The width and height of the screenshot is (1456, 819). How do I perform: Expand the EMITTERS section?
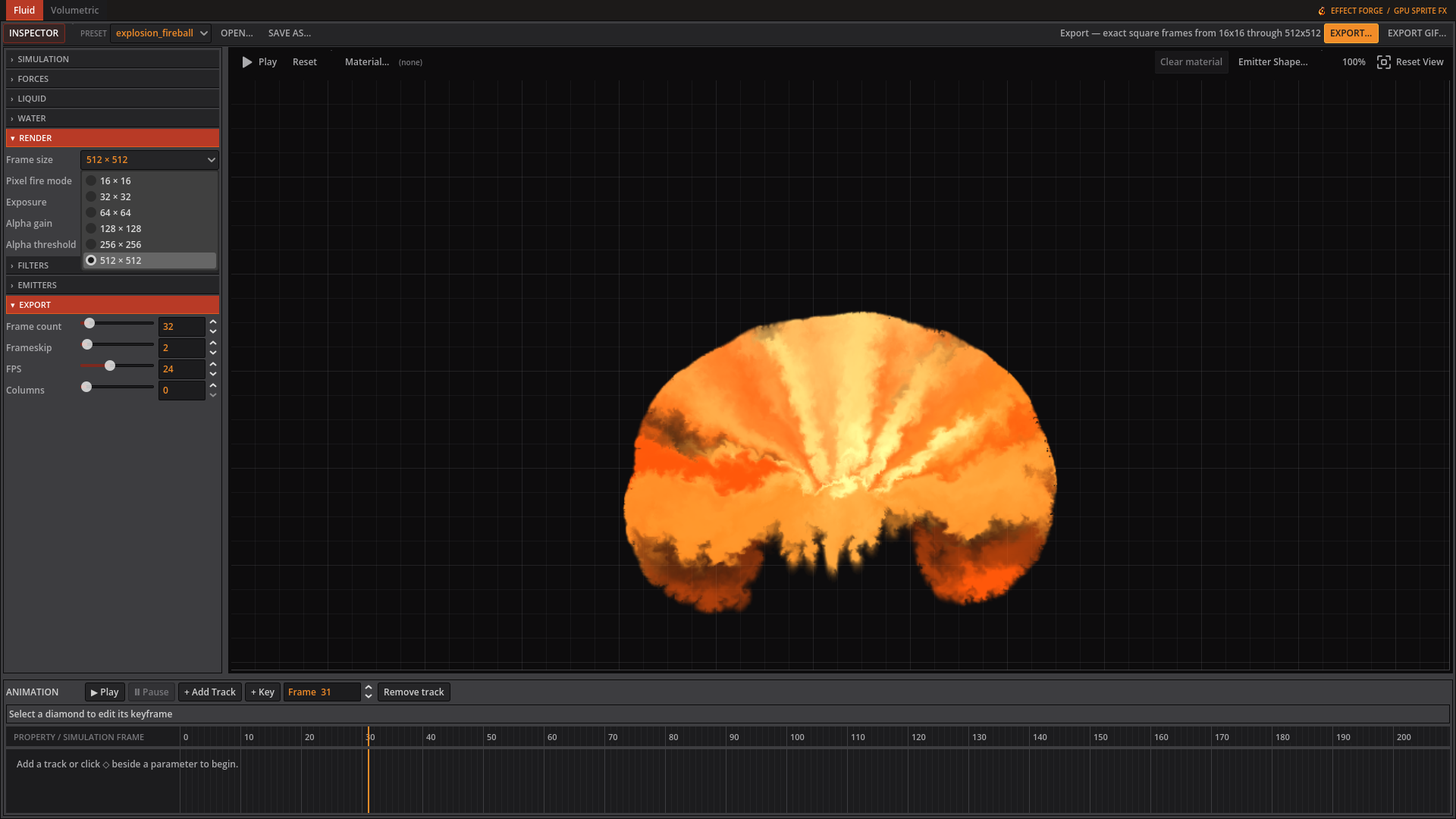[x=112, y=285]
